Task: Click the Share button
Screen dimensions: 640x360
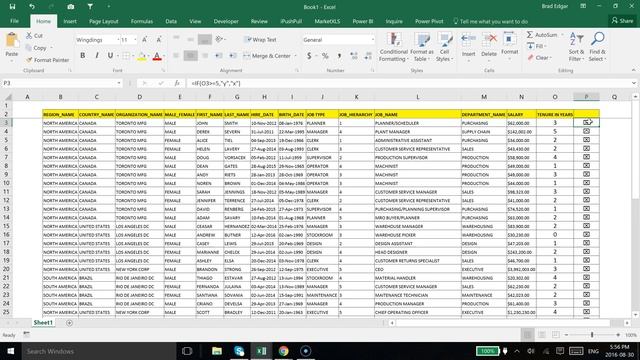Action: pyautogui.click(x=622, y=21)
